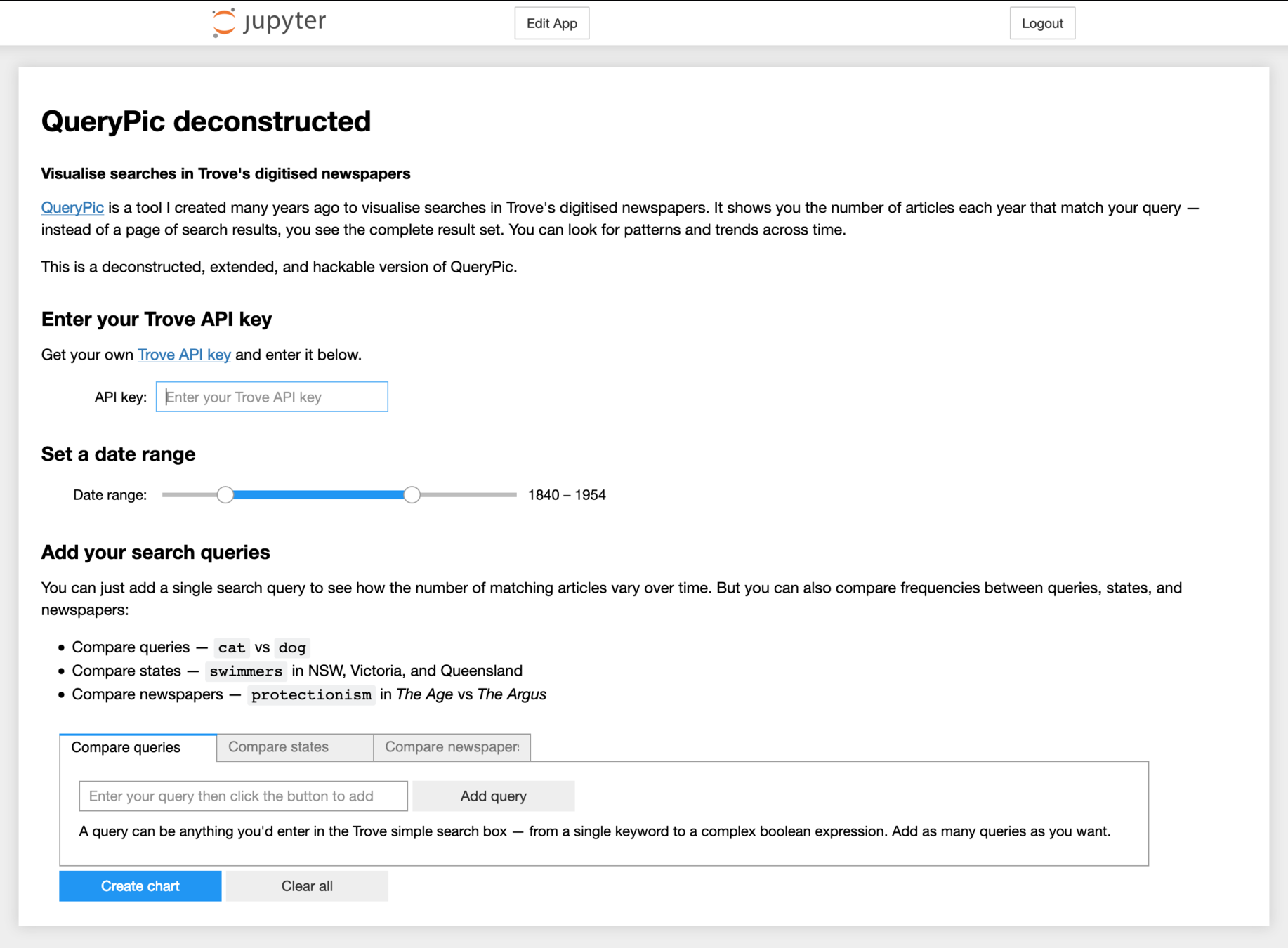This screenshot has height=948, width=1288.
Task: Switch to the Compare newspapers tab
Action: point(452,747)
